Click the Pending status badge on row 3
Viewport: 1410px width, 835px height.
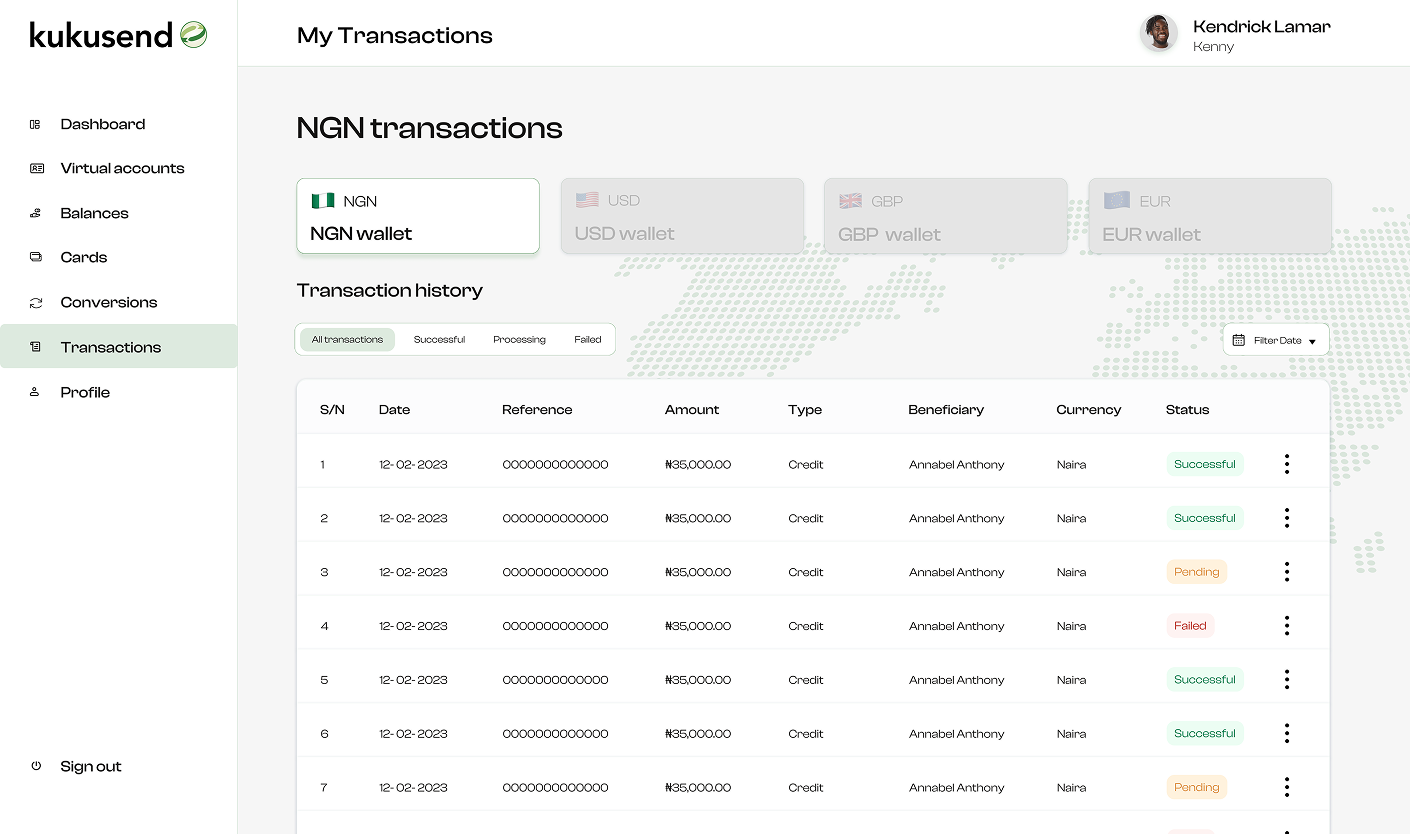[x=1196, y=571]
